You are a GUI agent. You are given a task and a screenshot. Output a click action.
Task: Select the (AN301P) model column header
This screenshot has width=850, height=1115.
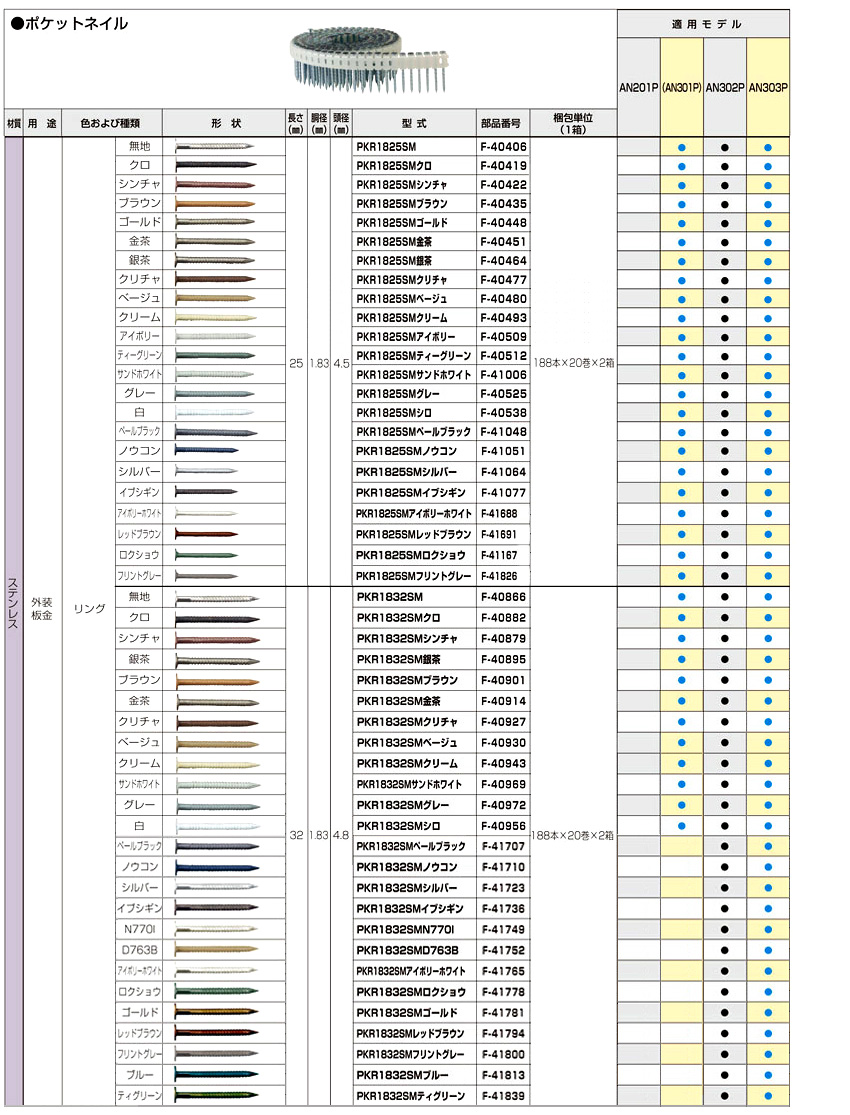(681, 87)
